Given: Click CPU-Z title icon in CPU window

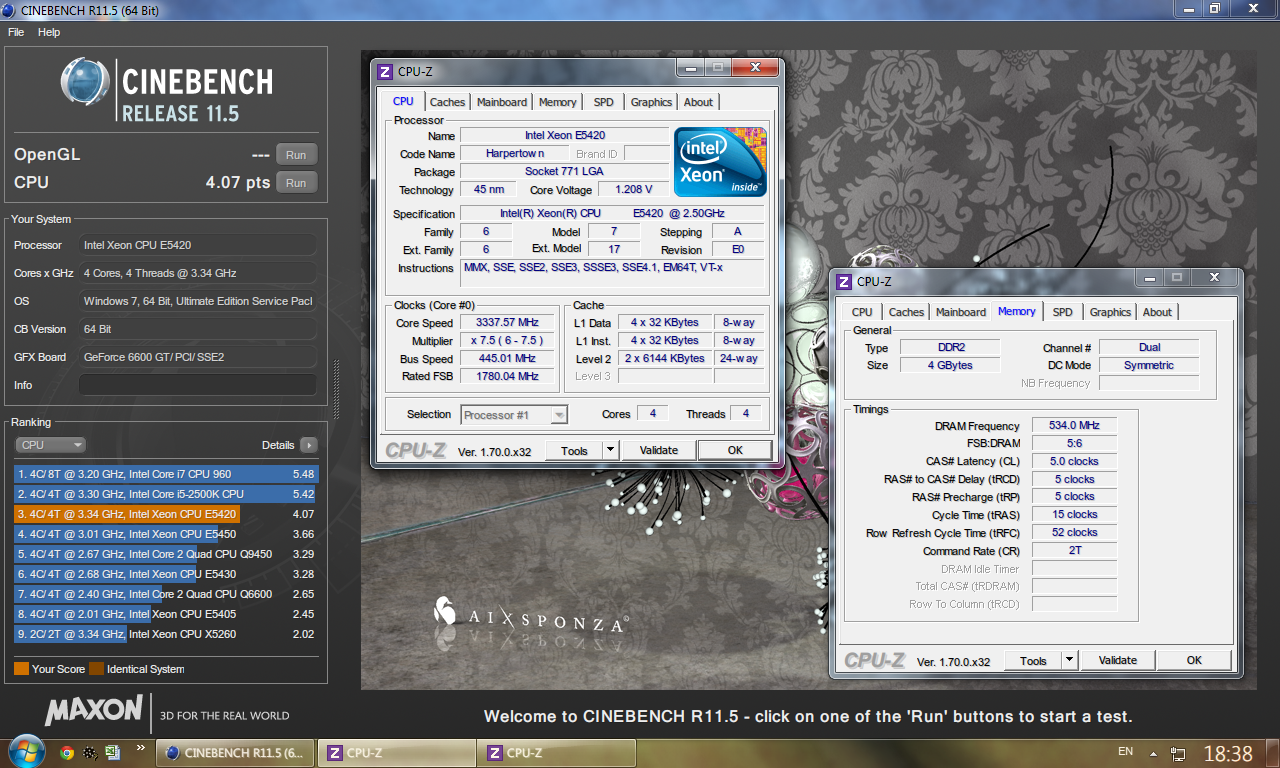Looking at the screenshot, I should click(x=385, y=72).
